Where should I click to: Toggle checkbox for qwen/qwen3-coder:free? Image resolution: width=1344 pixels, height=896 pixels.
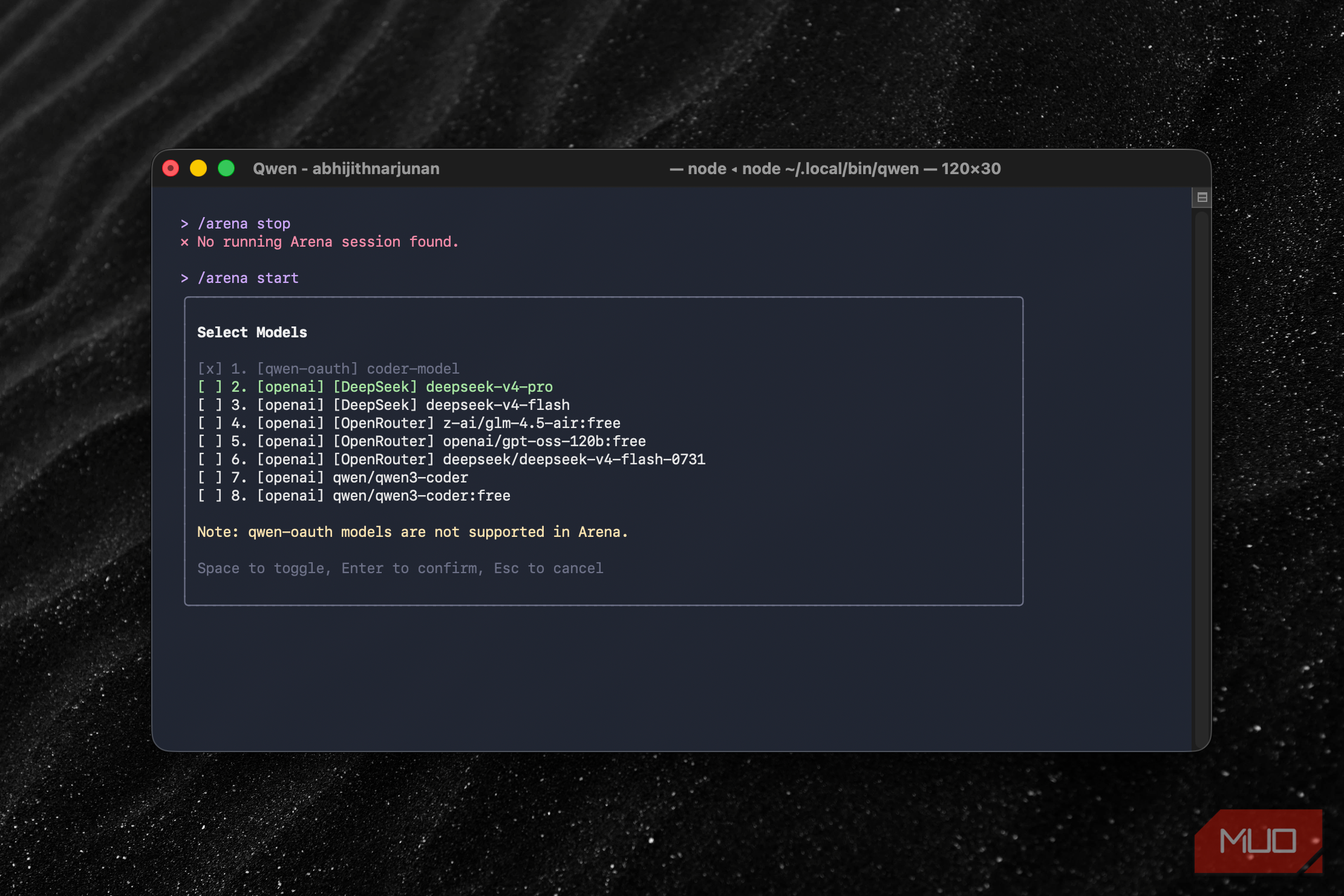(x=210, y=496)
